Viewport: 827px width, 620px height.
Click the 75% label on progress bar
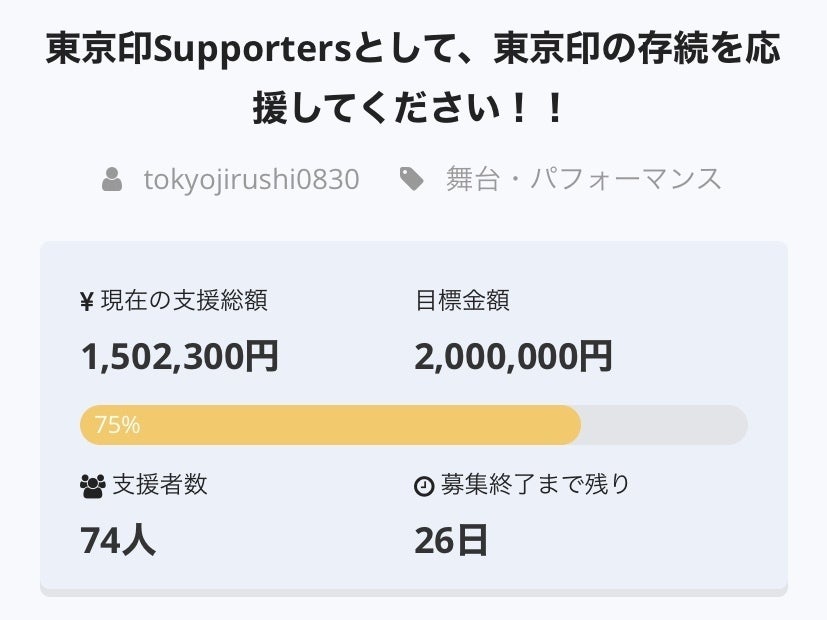coord(117,425)
